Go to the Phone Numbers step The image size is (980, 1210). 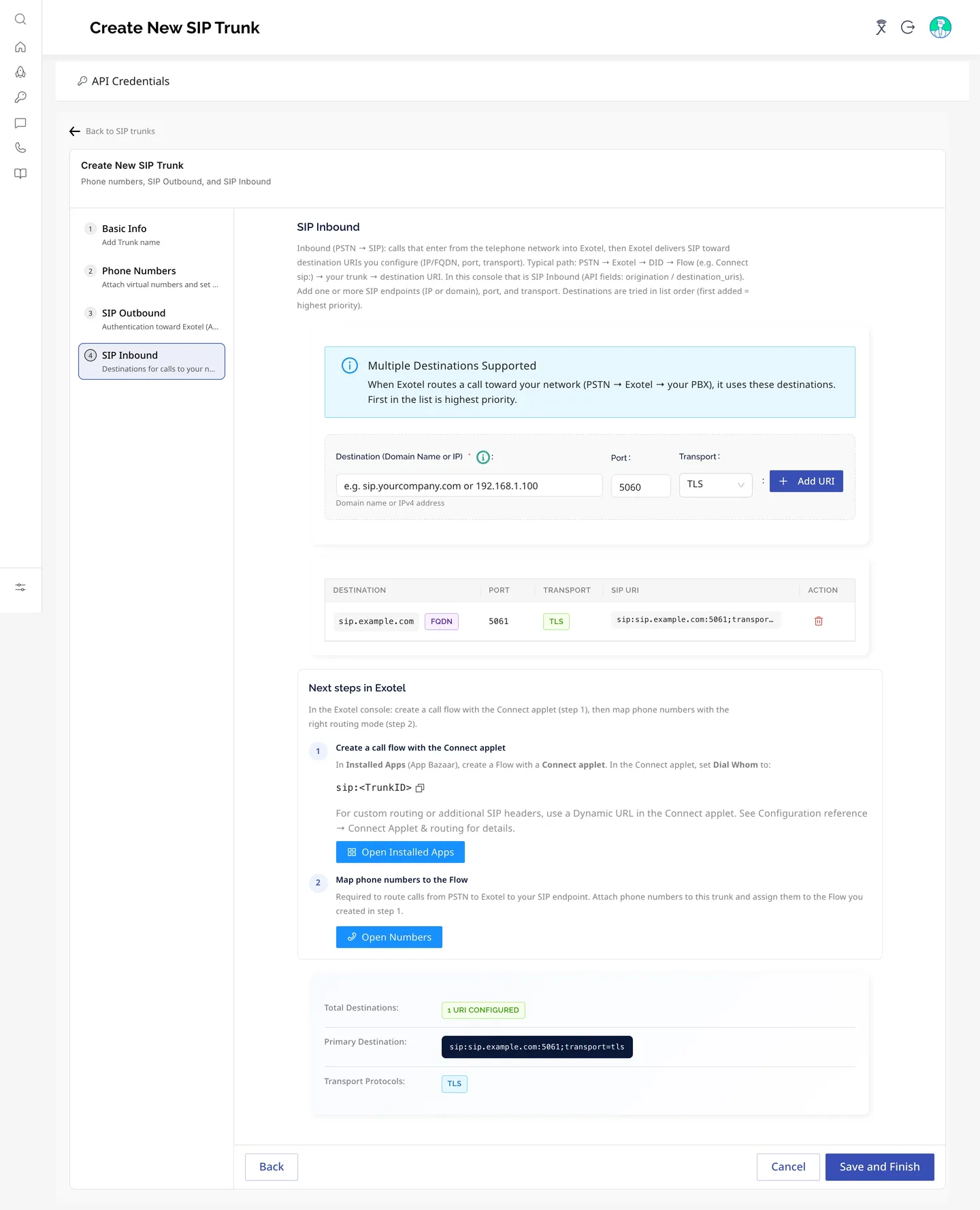point(152,277)
